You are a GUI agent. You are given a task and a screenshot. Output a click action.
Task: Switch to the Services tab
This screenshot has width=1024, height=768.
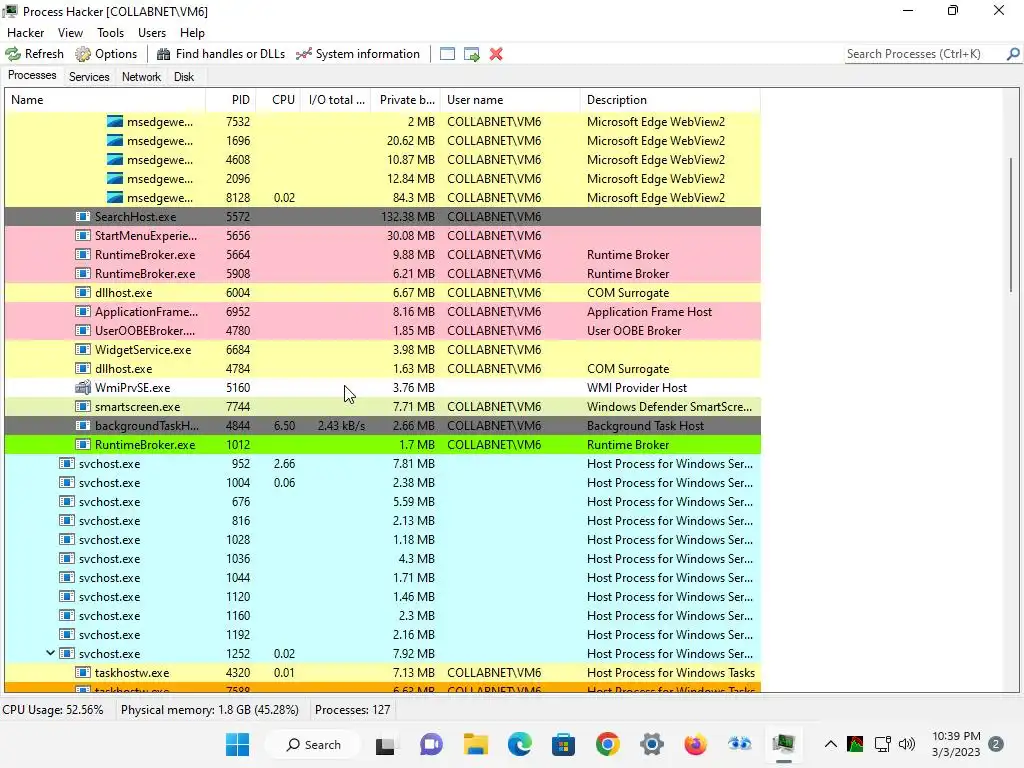coord(89,77)
